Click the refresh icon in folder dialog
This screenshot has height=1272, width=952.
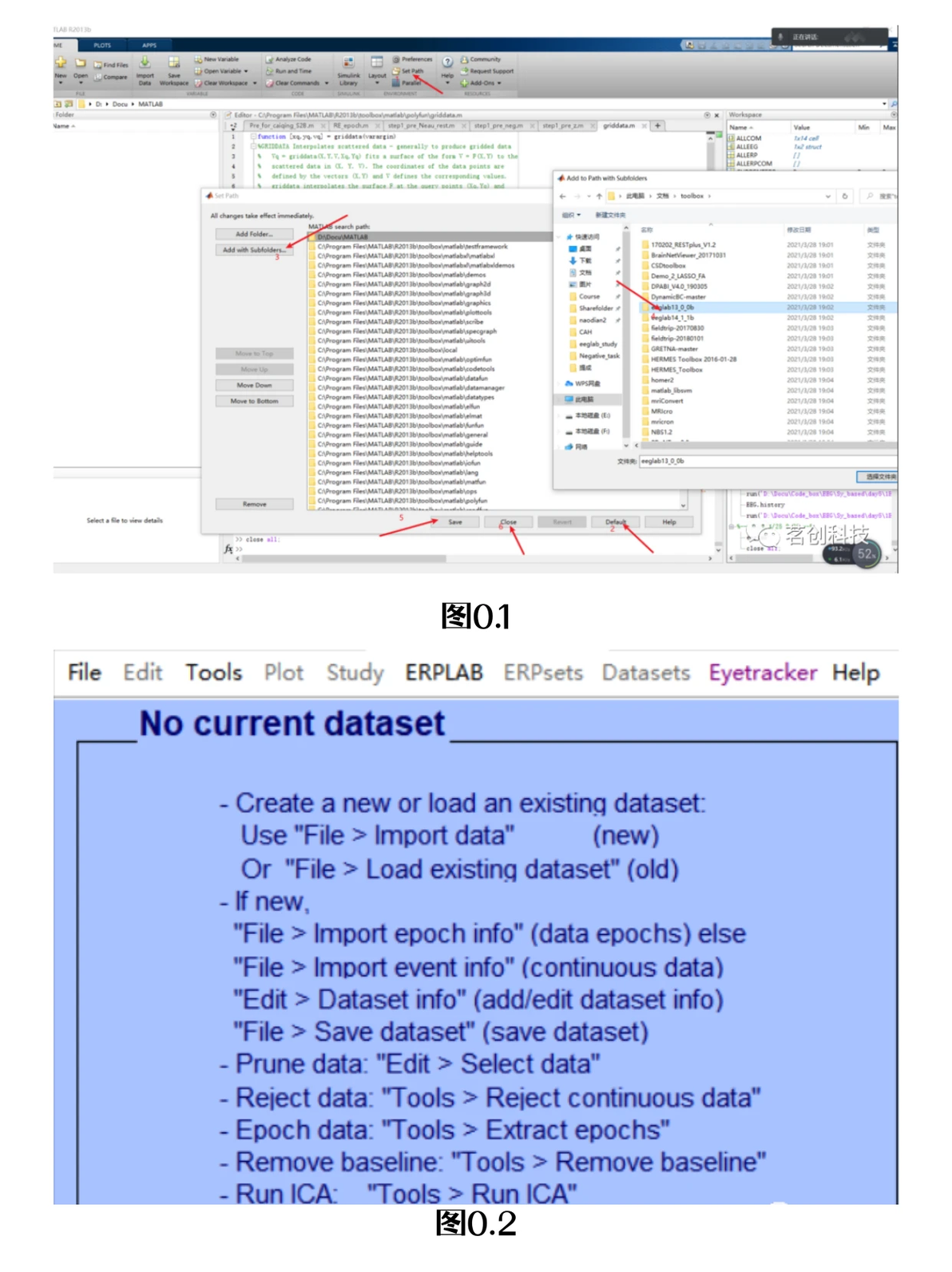844,196
